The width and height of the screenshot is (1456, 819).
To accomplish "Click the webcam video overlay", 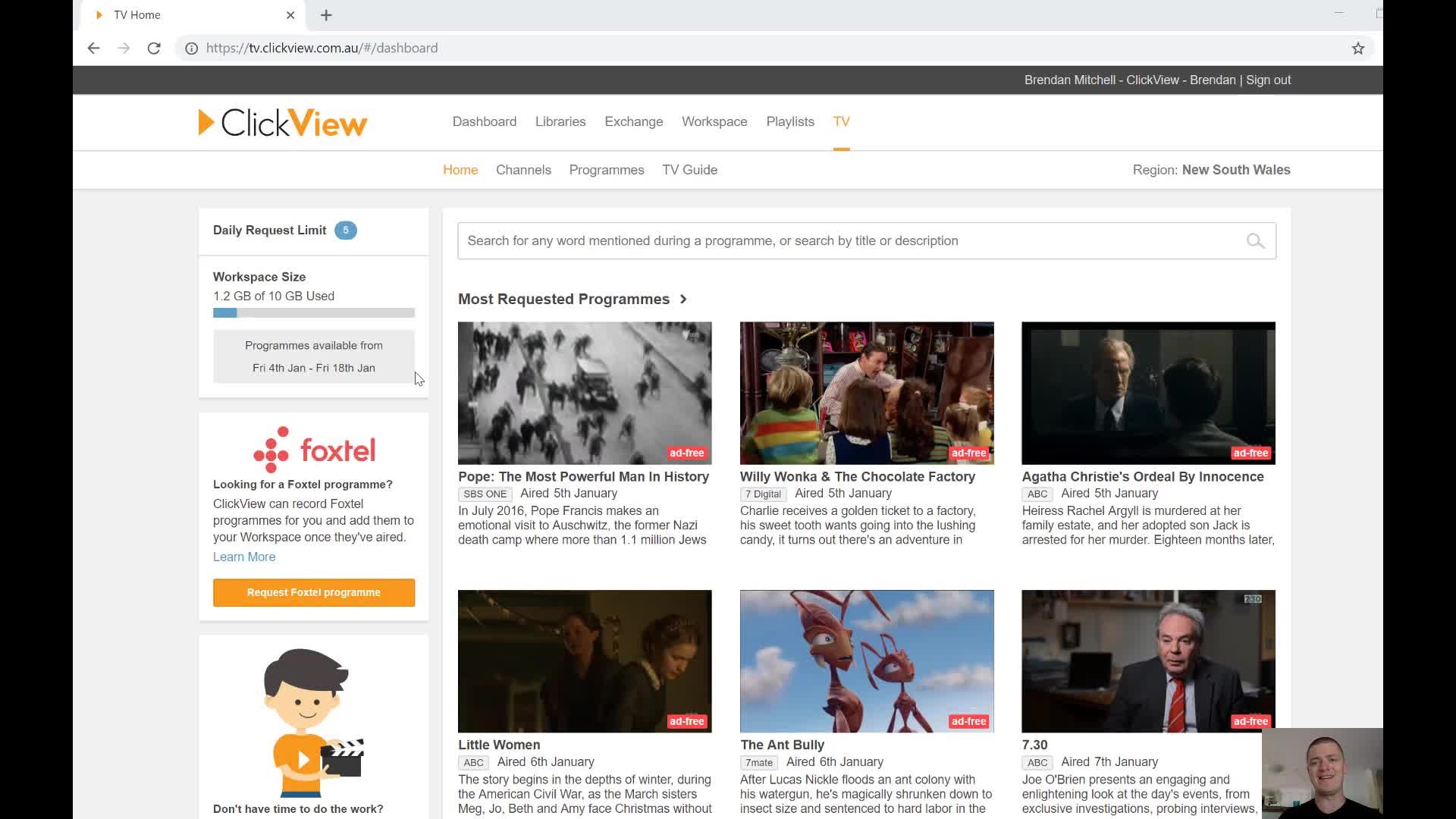I will tap(1322, 773).
